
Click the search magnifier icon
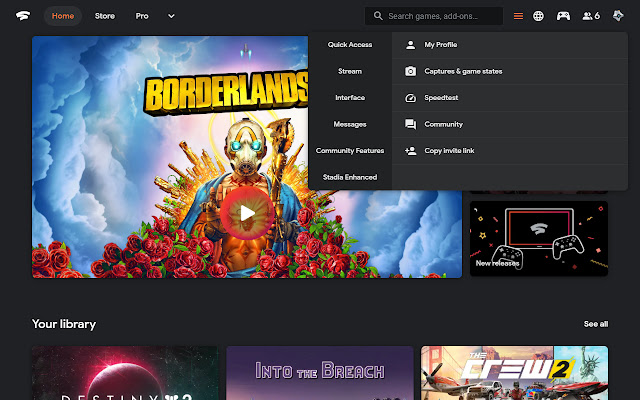378,16
